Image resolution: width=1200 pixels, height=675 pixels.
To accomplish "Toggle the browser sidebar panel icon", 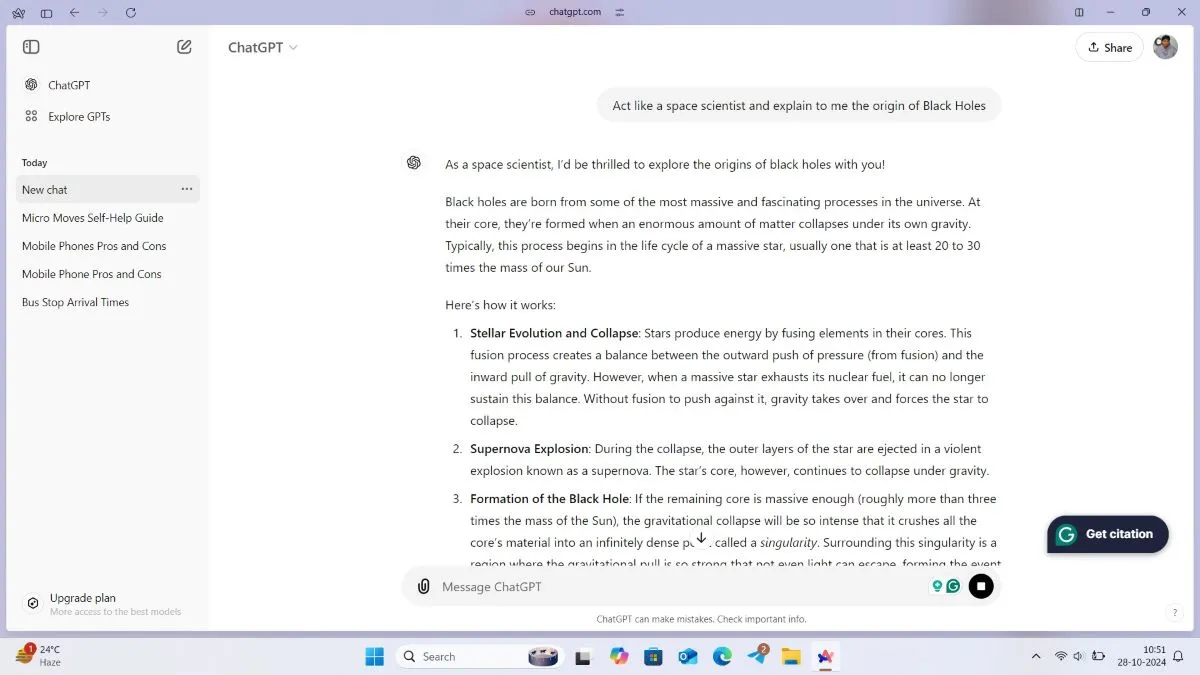I will [46, 12].
